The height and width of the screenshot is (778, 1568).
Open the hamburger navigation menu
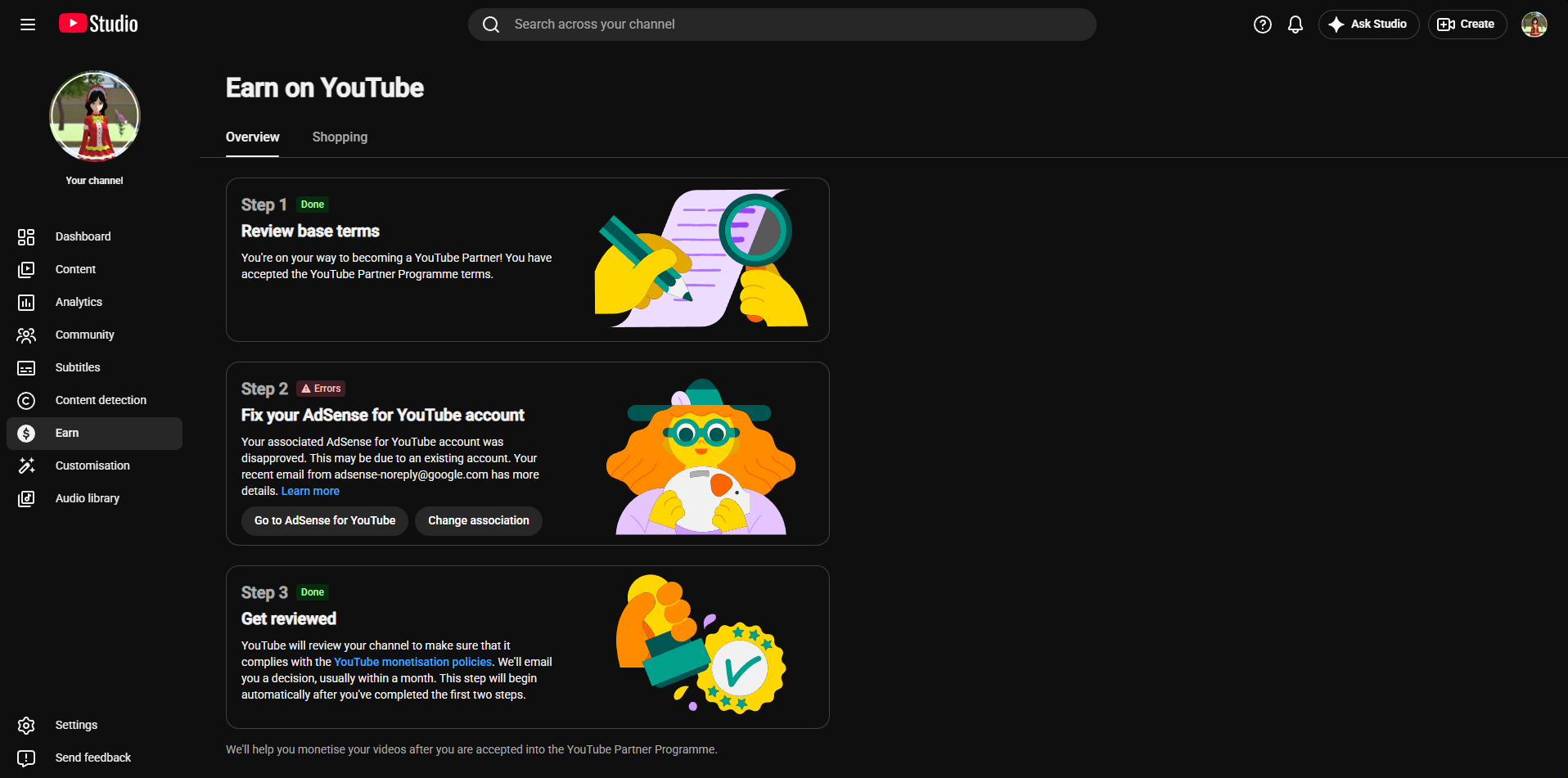28,25
